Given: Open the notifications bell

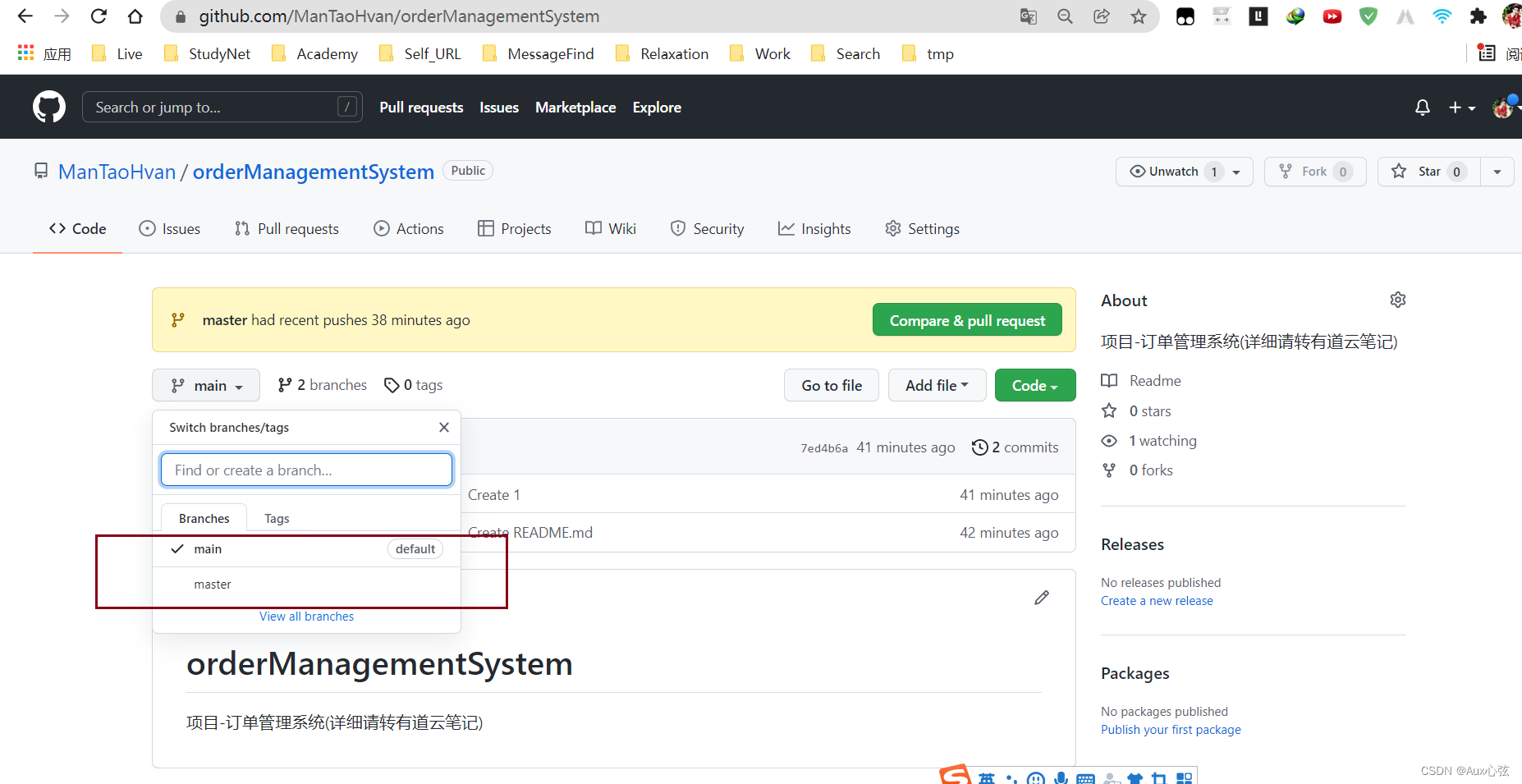Looking at the screenshot, I should (1422, 107).
